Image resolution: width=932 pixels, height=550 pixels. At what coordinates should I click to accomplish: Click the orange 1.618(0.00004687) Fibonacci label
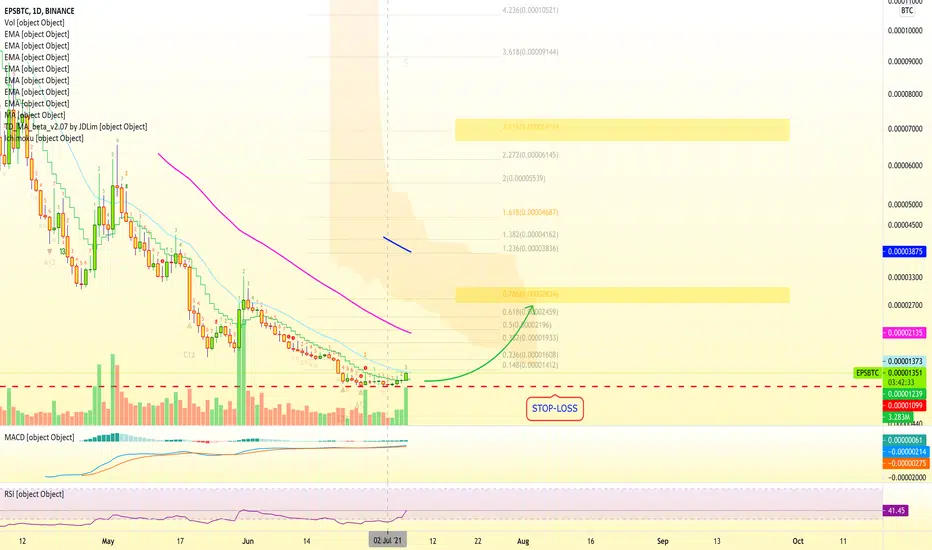[530, 212]
